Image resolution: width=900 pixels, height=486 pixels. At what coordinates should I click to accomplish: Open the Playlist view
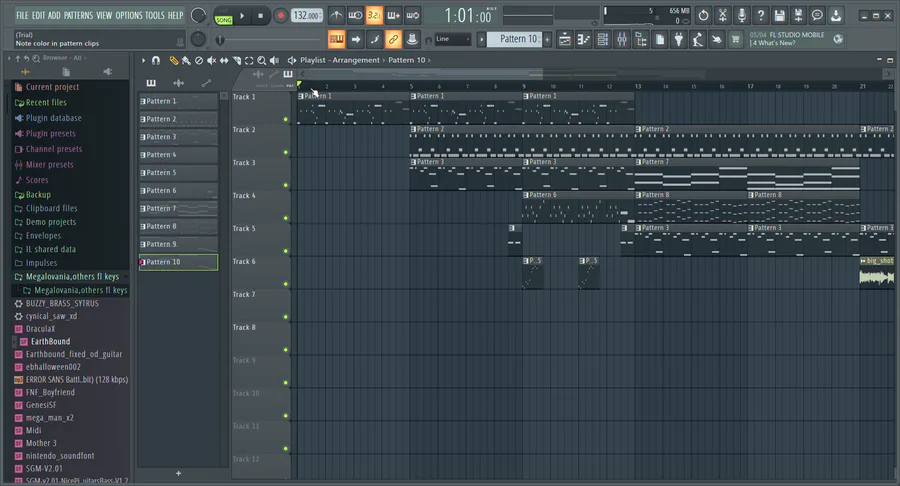pos(565,40)
